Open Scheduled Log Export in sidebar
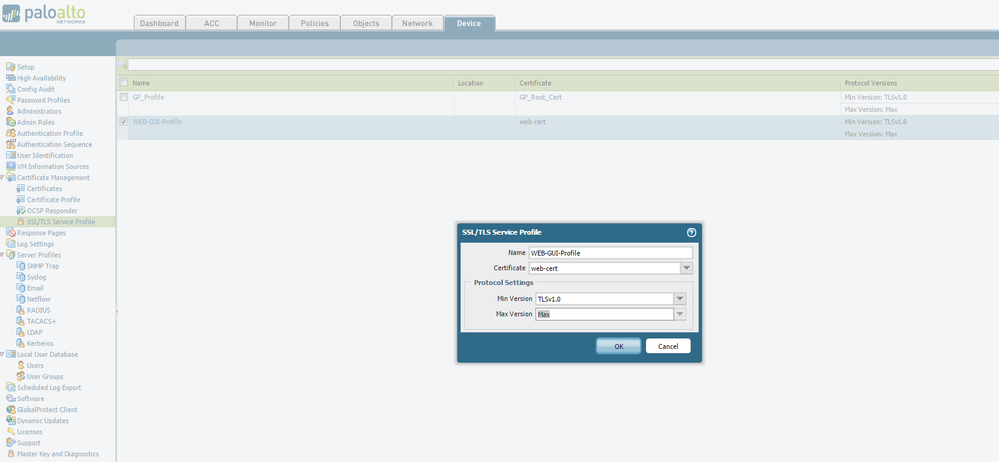Viewport: 999px width, 462px height. pyautogui.click(x=49, y=387)
